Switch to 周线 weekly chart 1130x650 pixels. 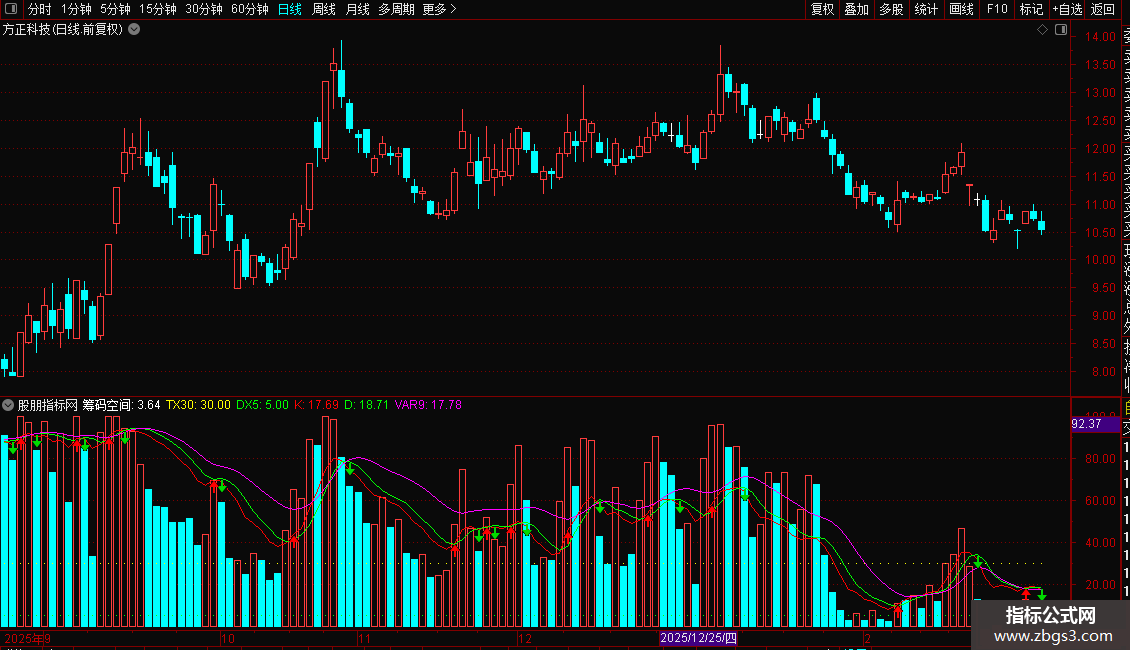pyautogui.click(x=324, y=9)
